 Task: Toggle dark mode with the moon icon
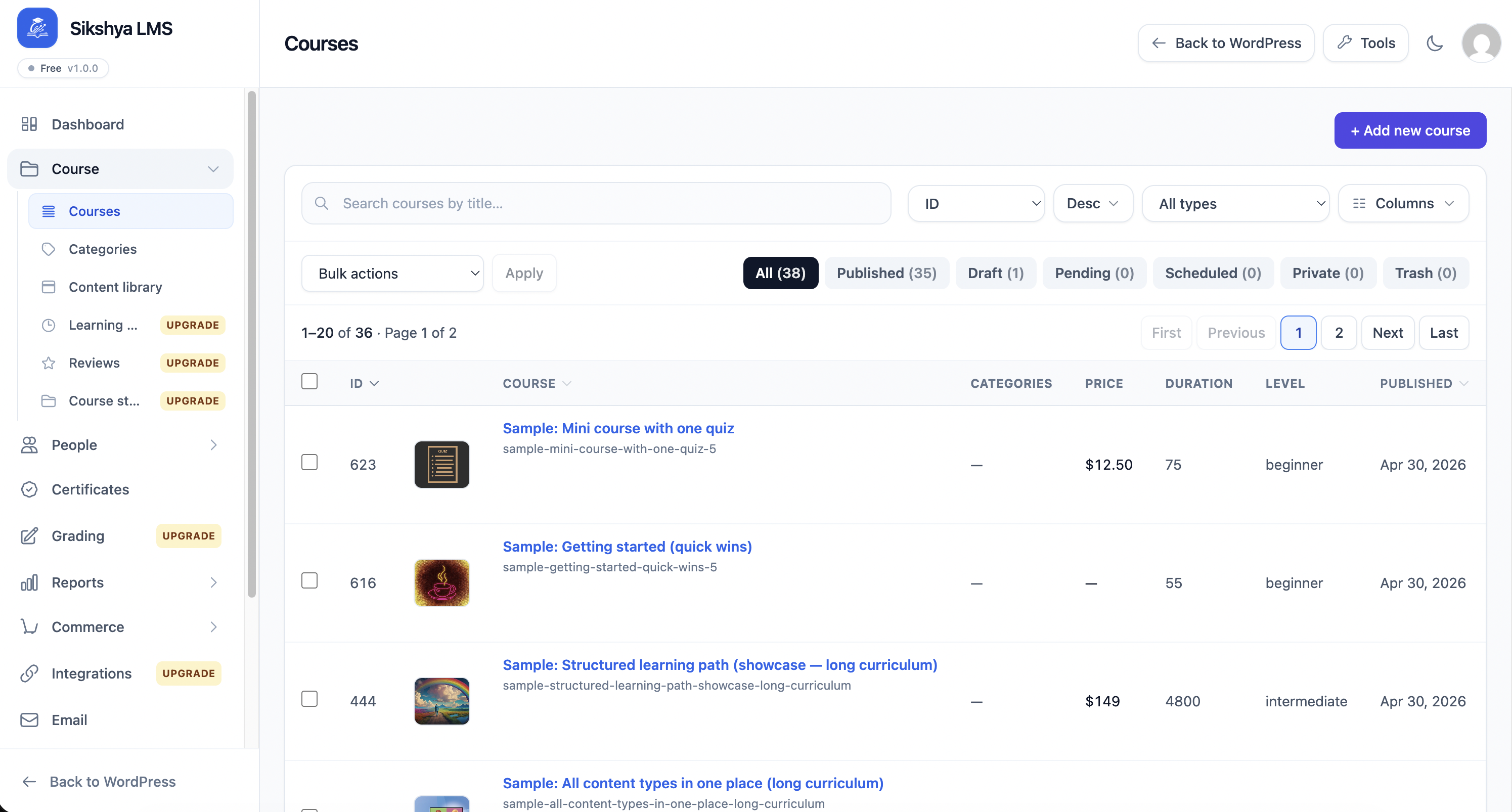click(1435, 43)
